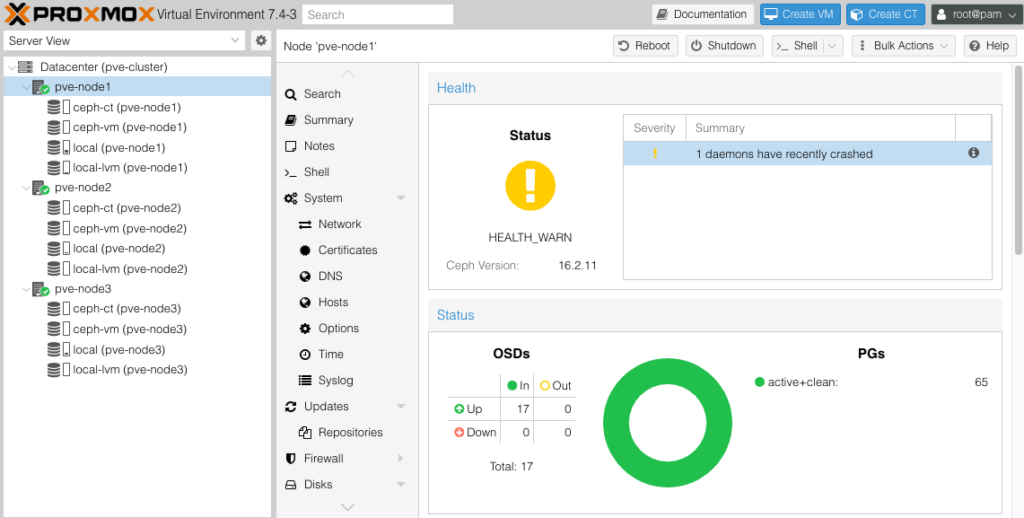This screenshot has width=1024, height=518.
Task: Select local-lvm (pve-node3) in tree
Action: (x=130, y=370)
